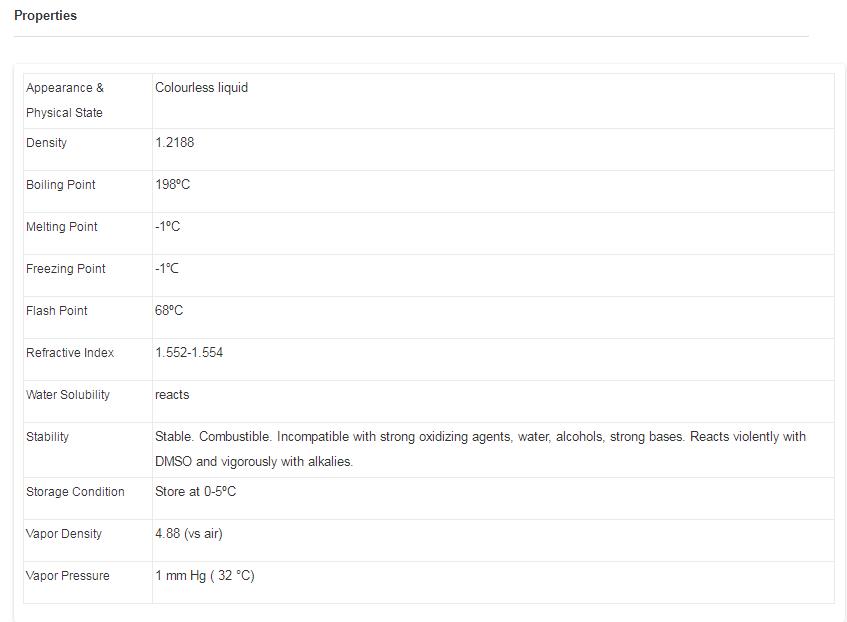Click the Density row label
847x622 pixels.
click(x=47, y=143)
